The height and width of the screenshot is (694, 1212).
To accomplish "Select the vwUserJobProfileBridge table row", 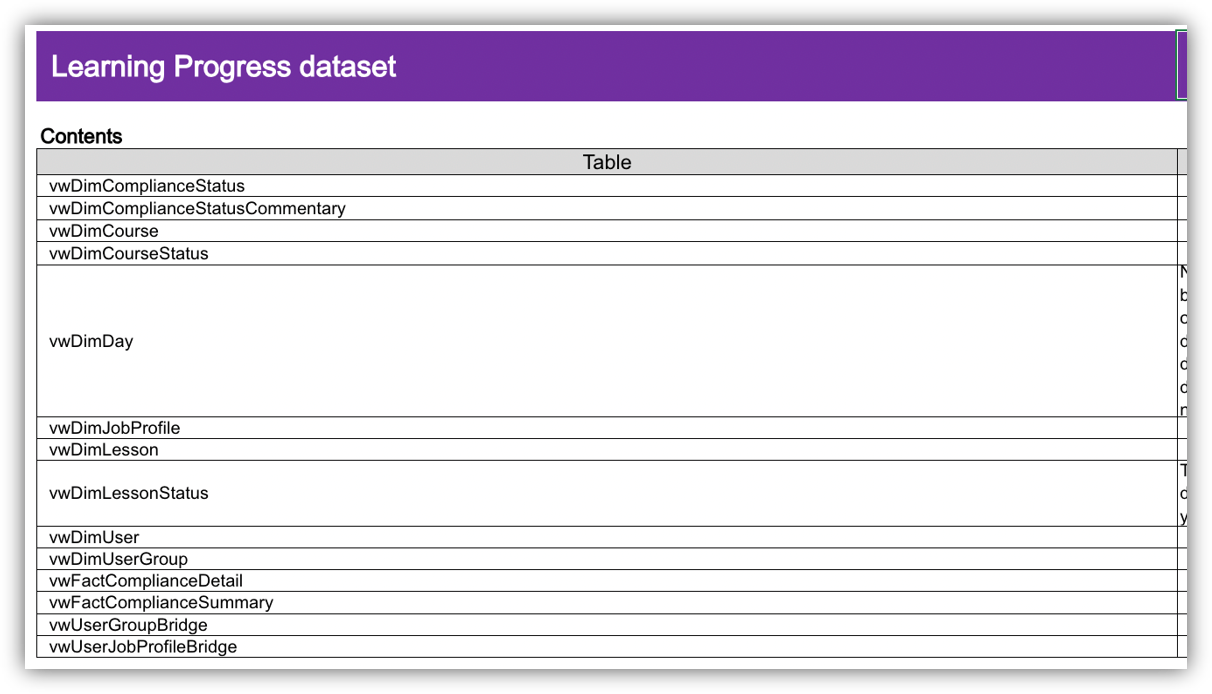I will pos(142,646).
